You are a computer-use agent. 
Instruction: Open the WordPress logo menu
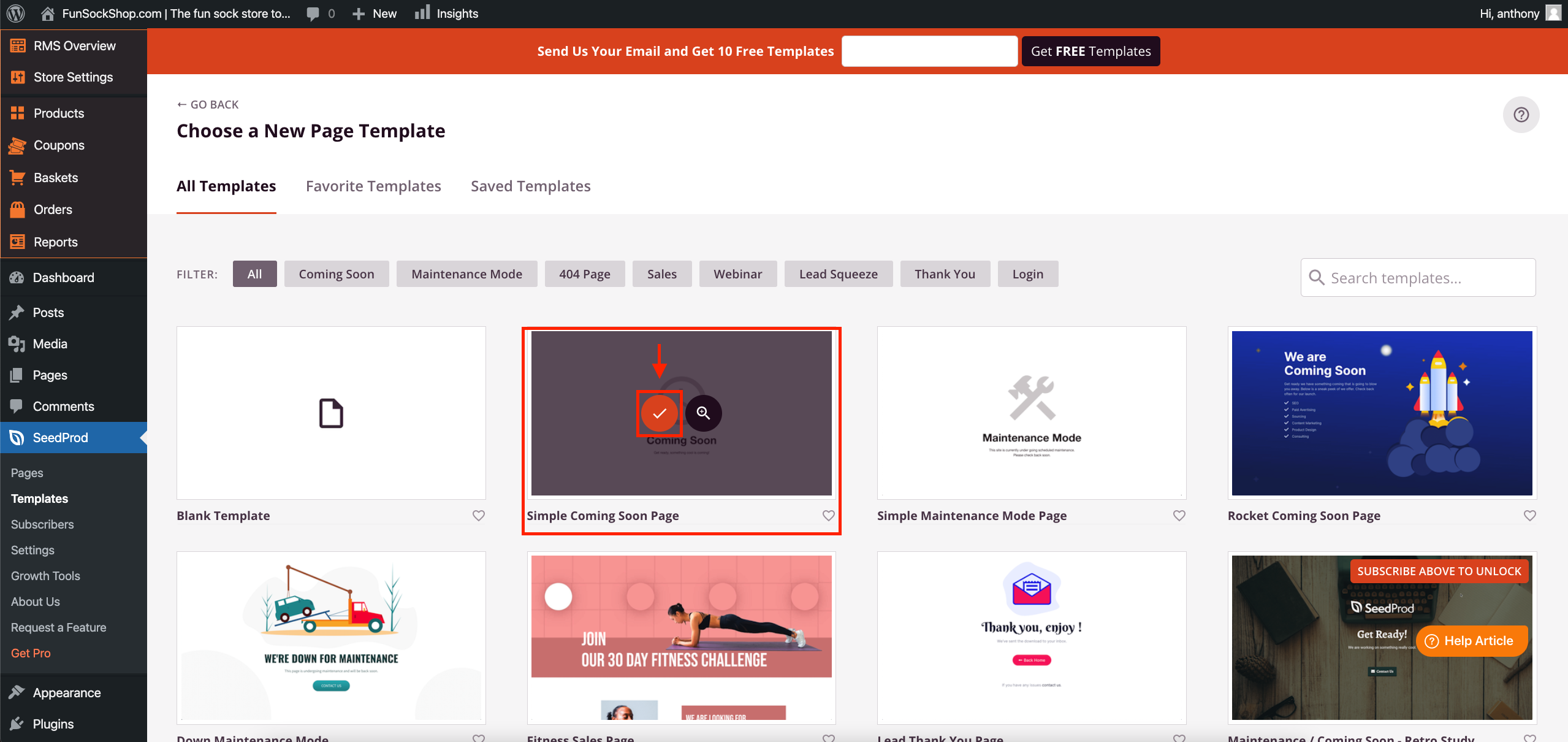(16, 13)
